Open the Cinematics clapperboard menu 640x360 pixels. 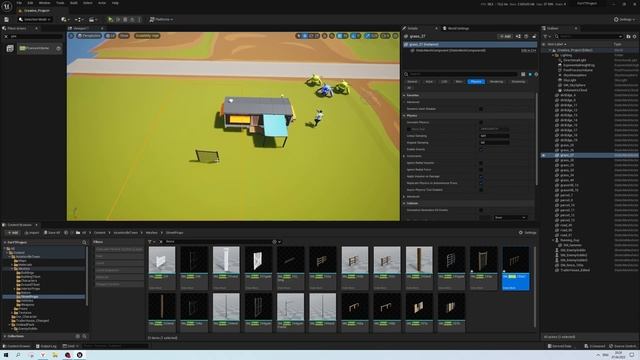tap(92, 19)
